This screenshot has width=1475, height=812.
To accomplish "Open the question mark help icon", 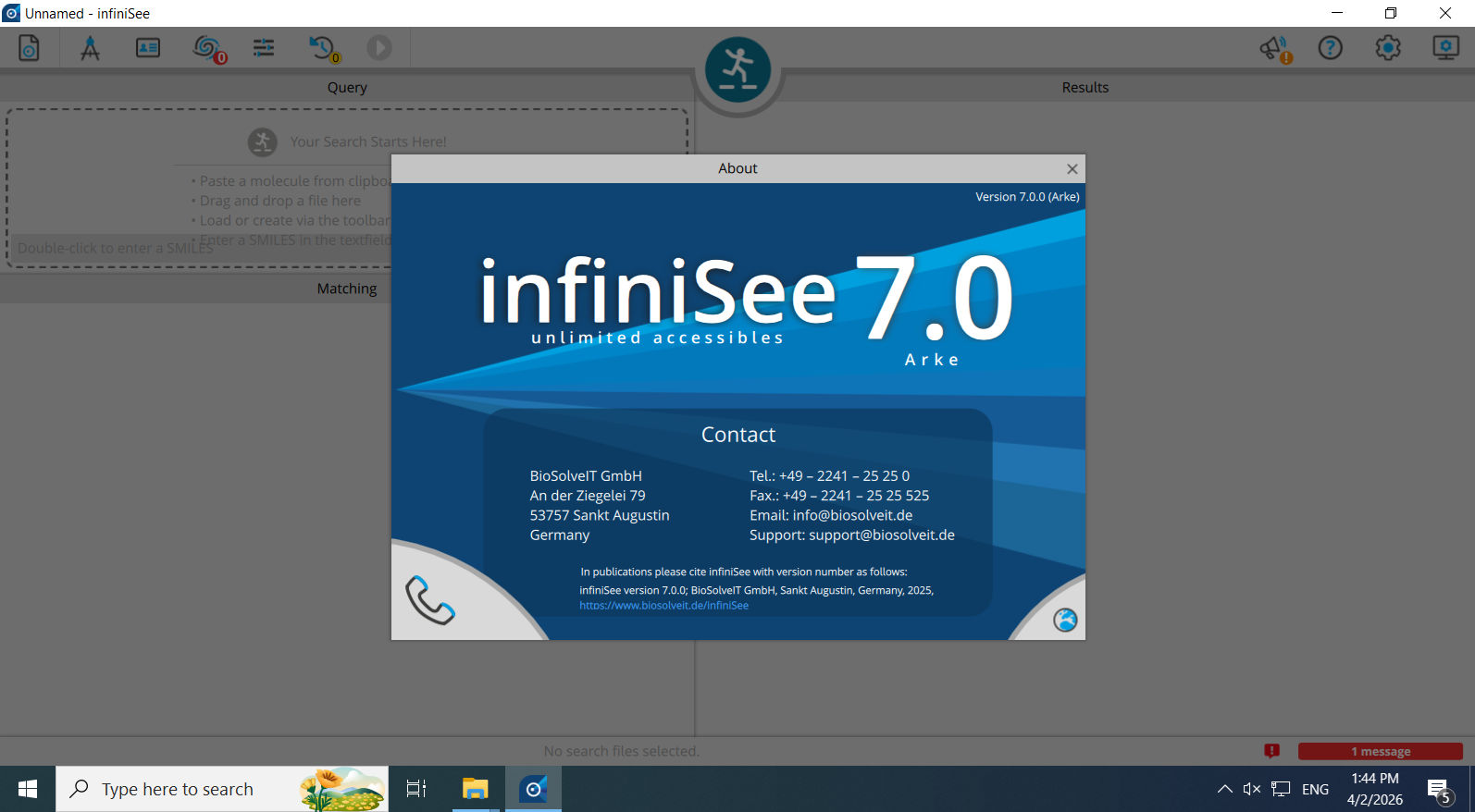I will pyautogui.click(x=1330, y=47).
